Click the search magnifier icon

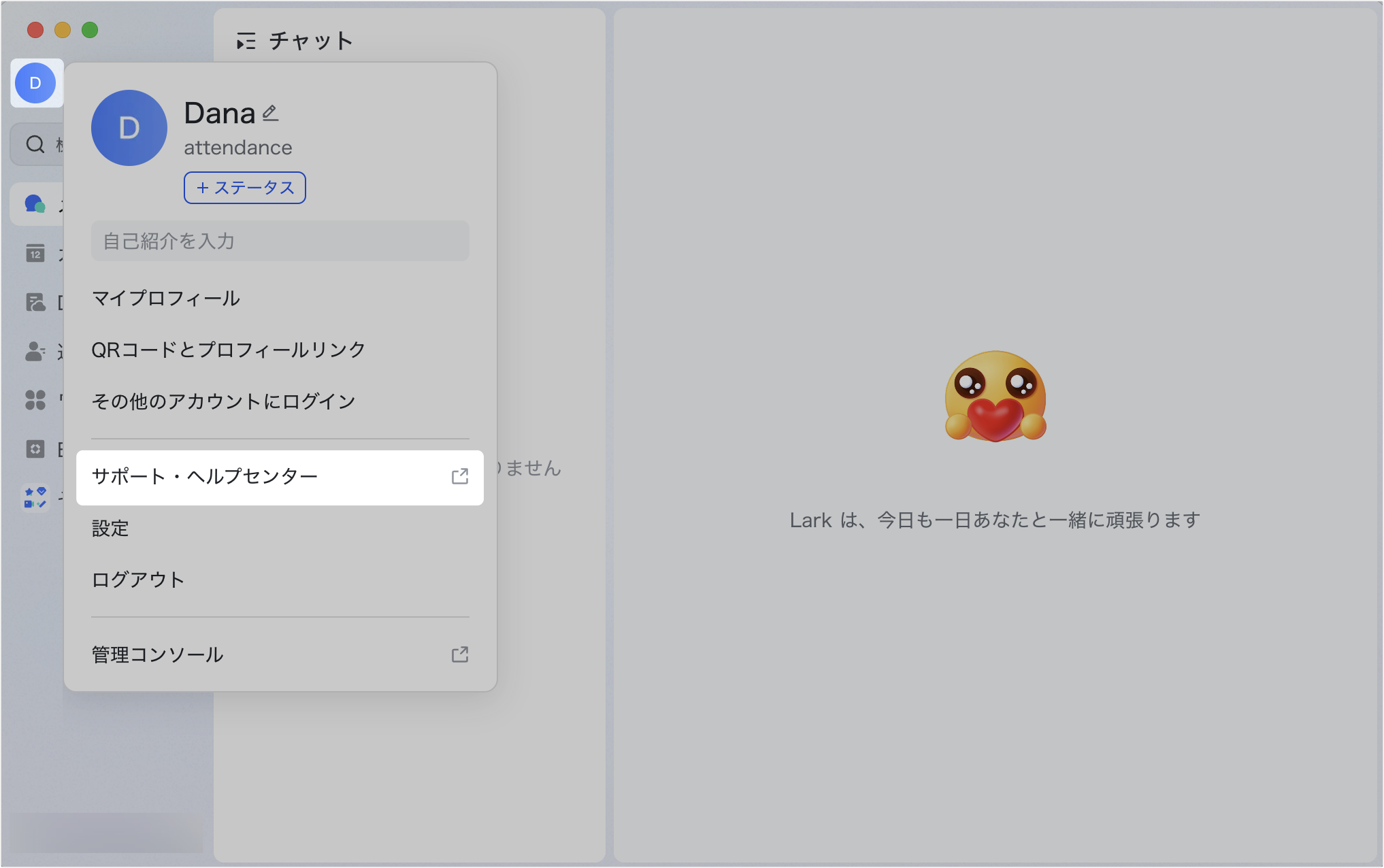35,144
